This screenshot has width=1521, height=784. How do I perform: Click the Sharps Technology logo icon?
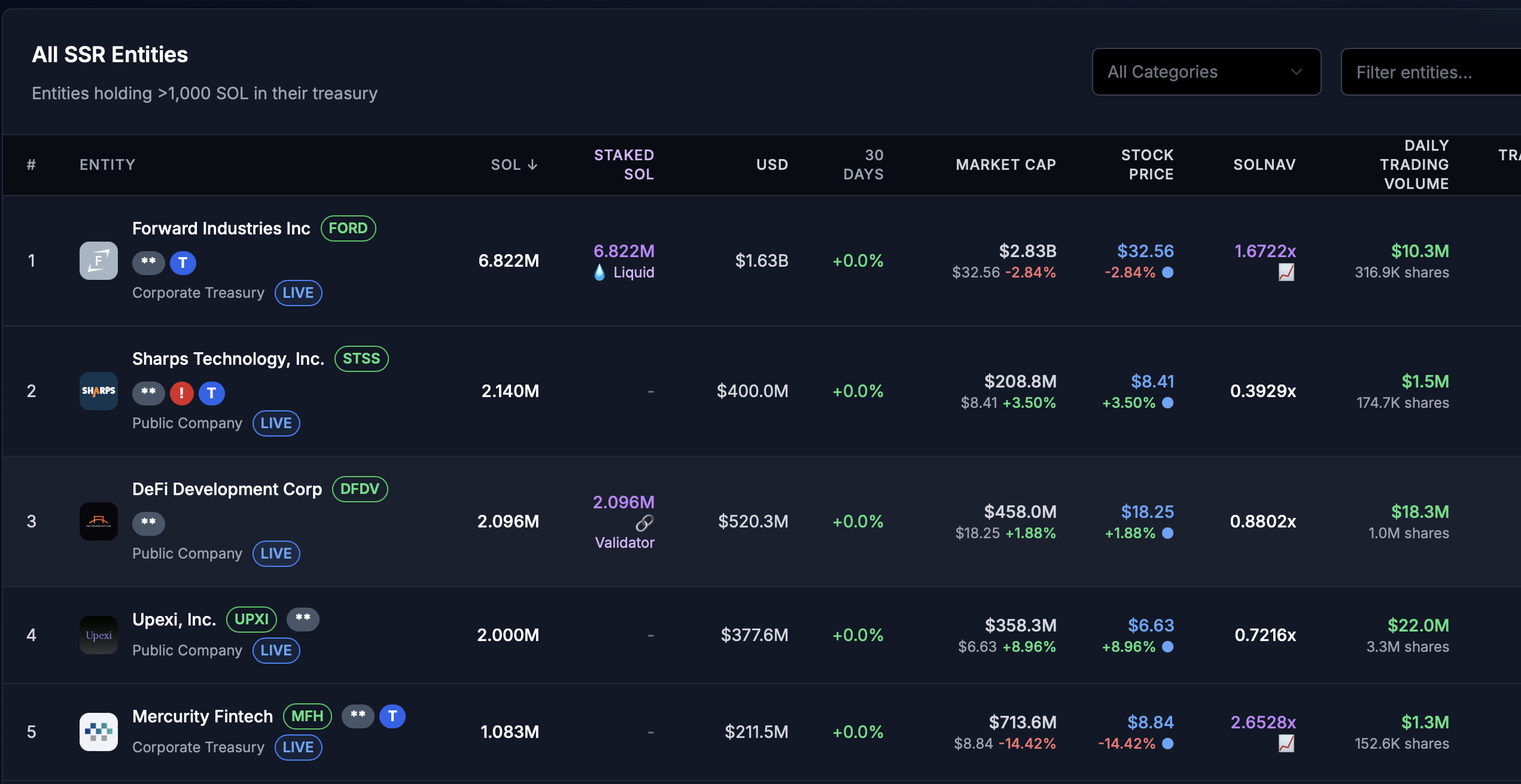point(99,391)
